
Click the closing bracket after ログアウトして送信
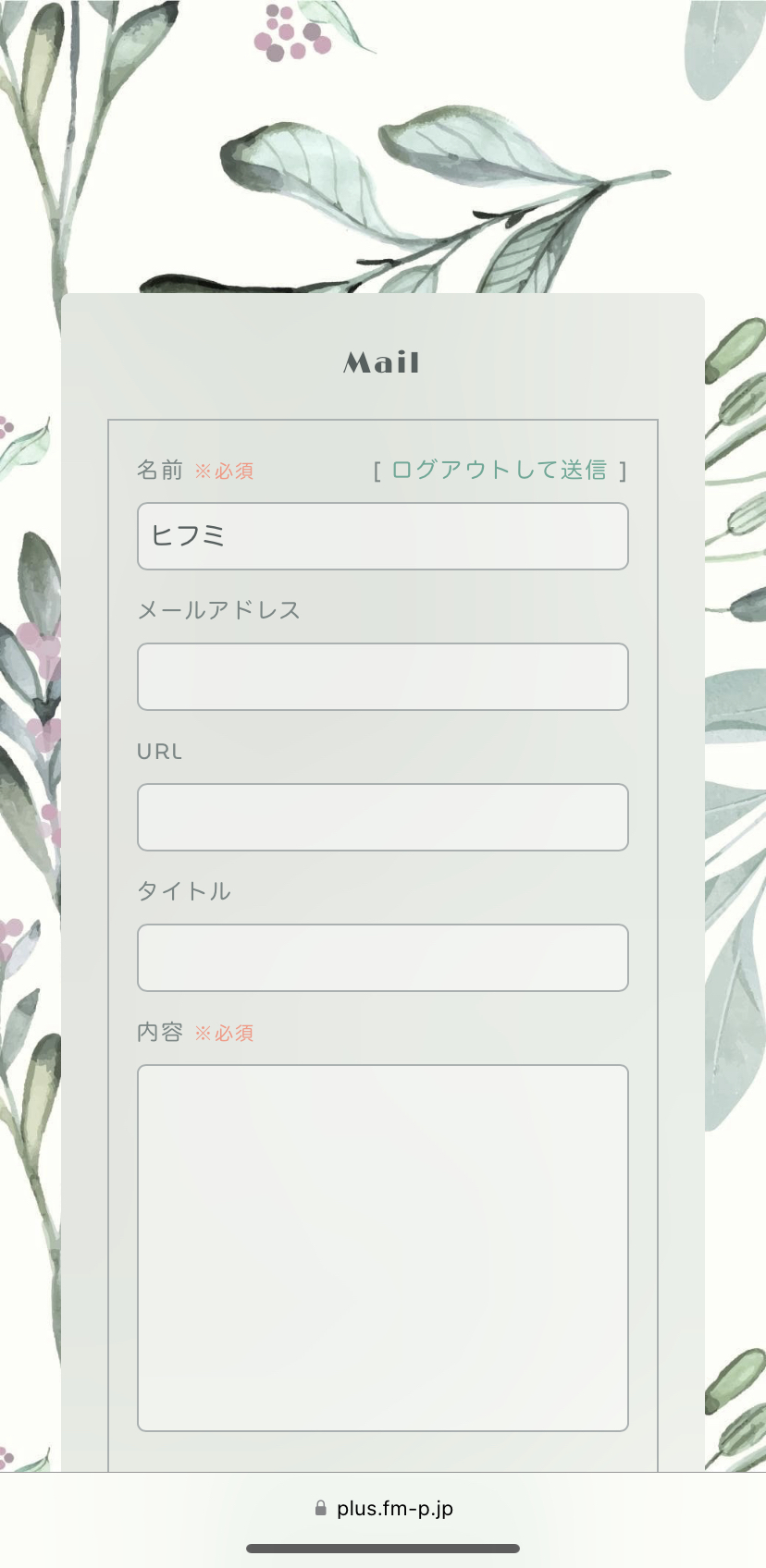pyautogui.click(x=623, y=472)
